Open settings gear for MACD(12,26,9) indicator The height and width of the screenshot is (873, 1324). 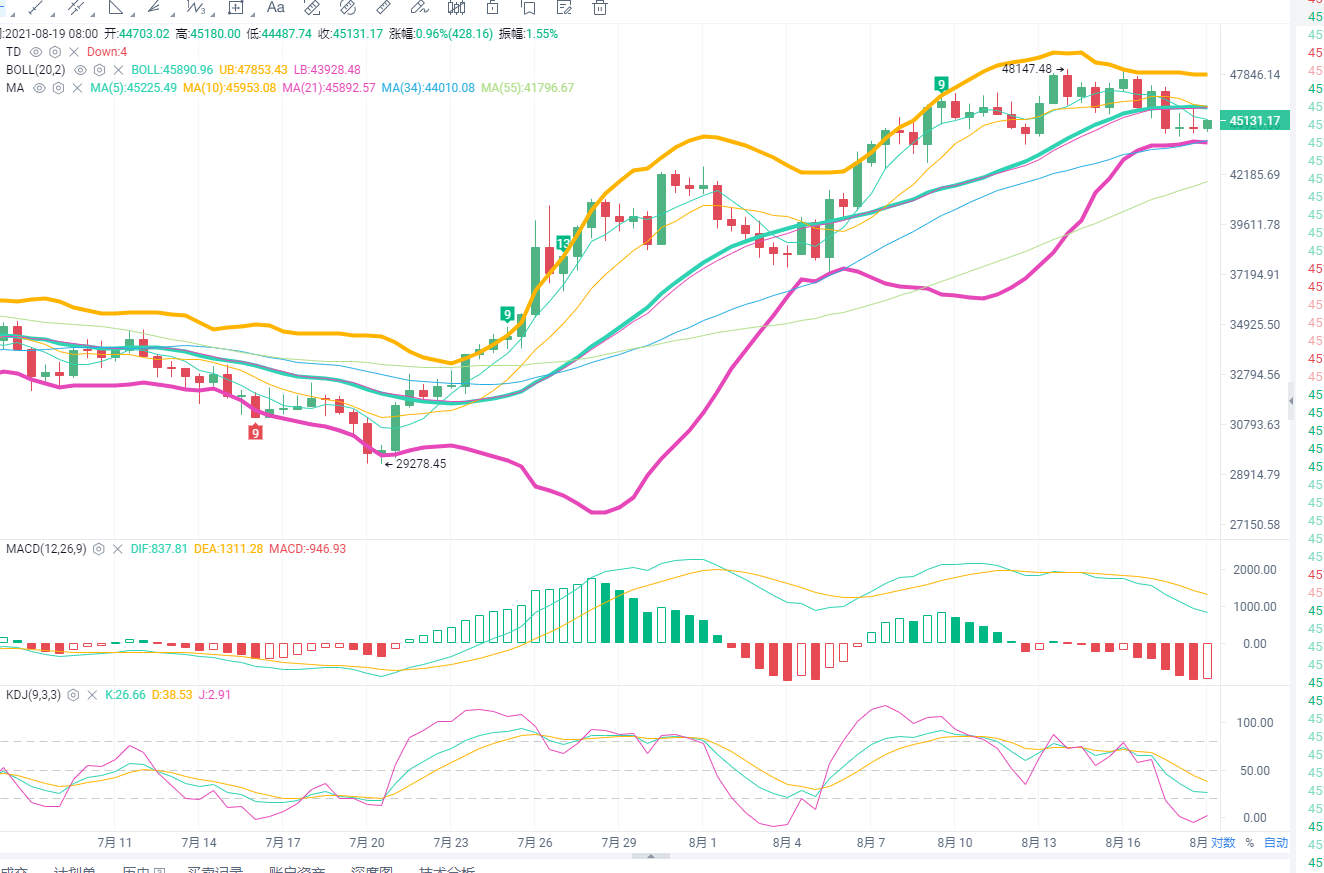coord(100,549)
